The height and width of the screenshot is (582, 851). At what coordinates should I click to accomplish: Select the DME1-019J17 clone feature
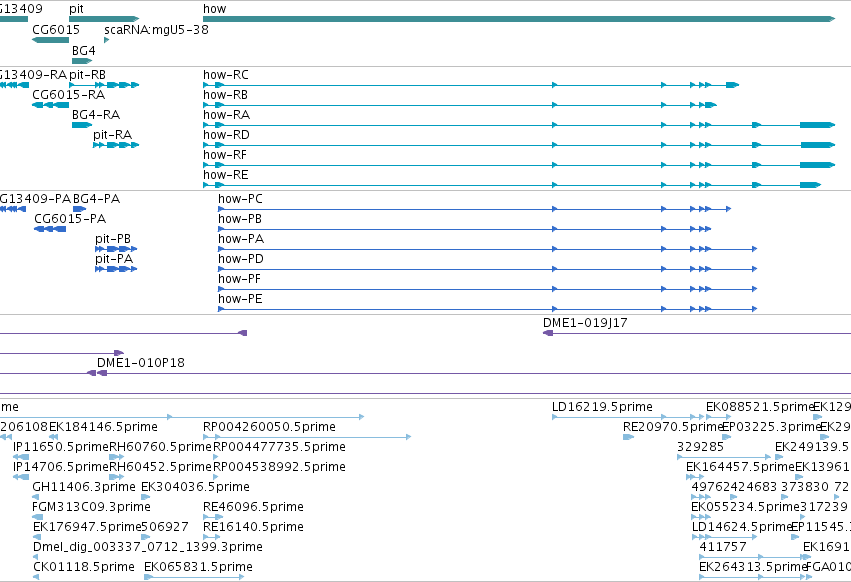click(697, 333)
